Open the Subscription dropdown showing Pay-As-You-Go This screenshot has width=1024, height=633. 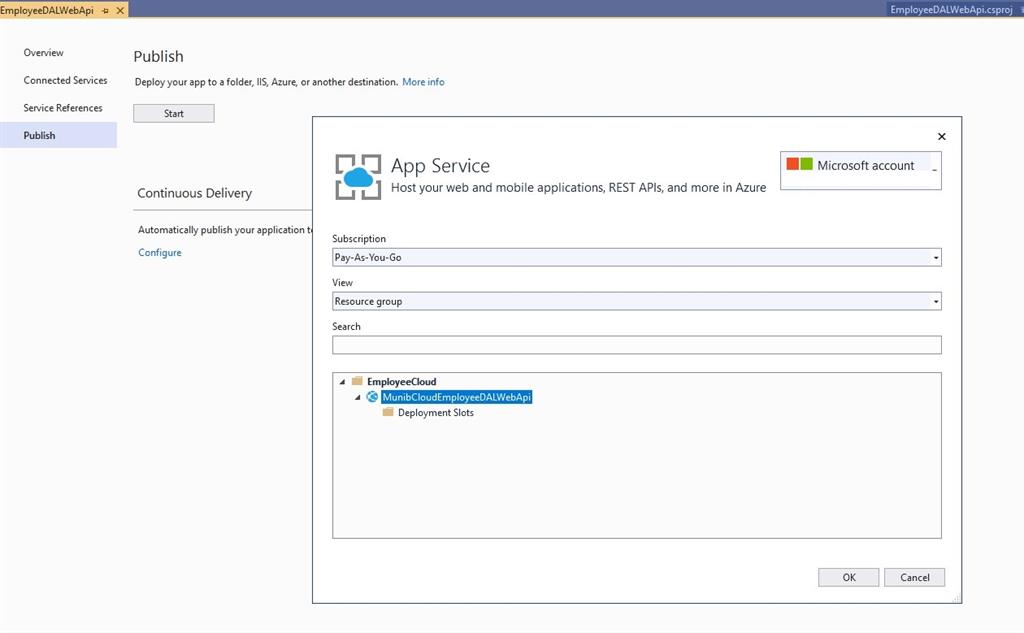pyautogui.click(x=936, y=257)
